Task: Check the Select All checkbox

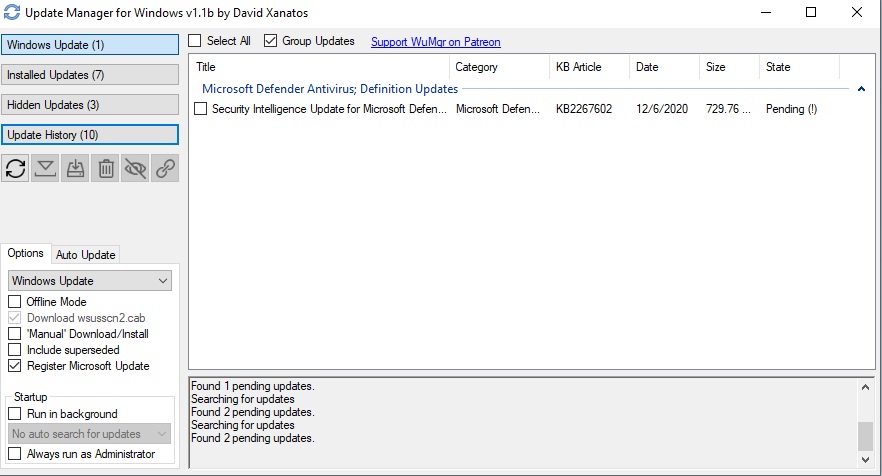Action: [x=194, y=41]
